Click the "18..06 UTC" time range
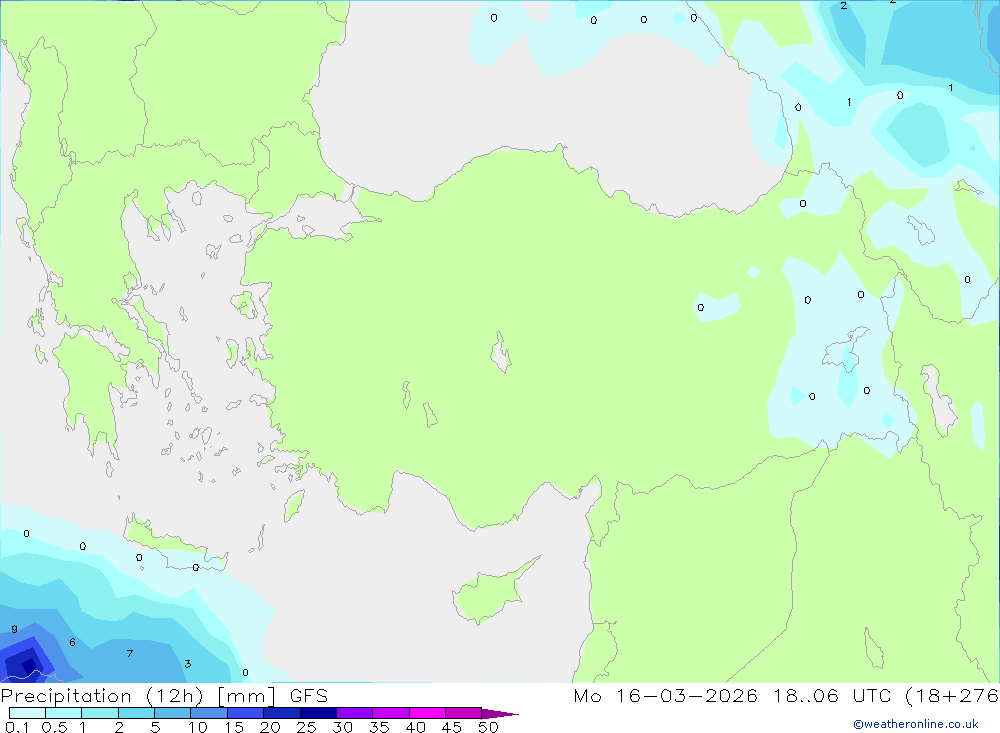The height and width of the screenshot is (733, 1000). pos(832,696)
